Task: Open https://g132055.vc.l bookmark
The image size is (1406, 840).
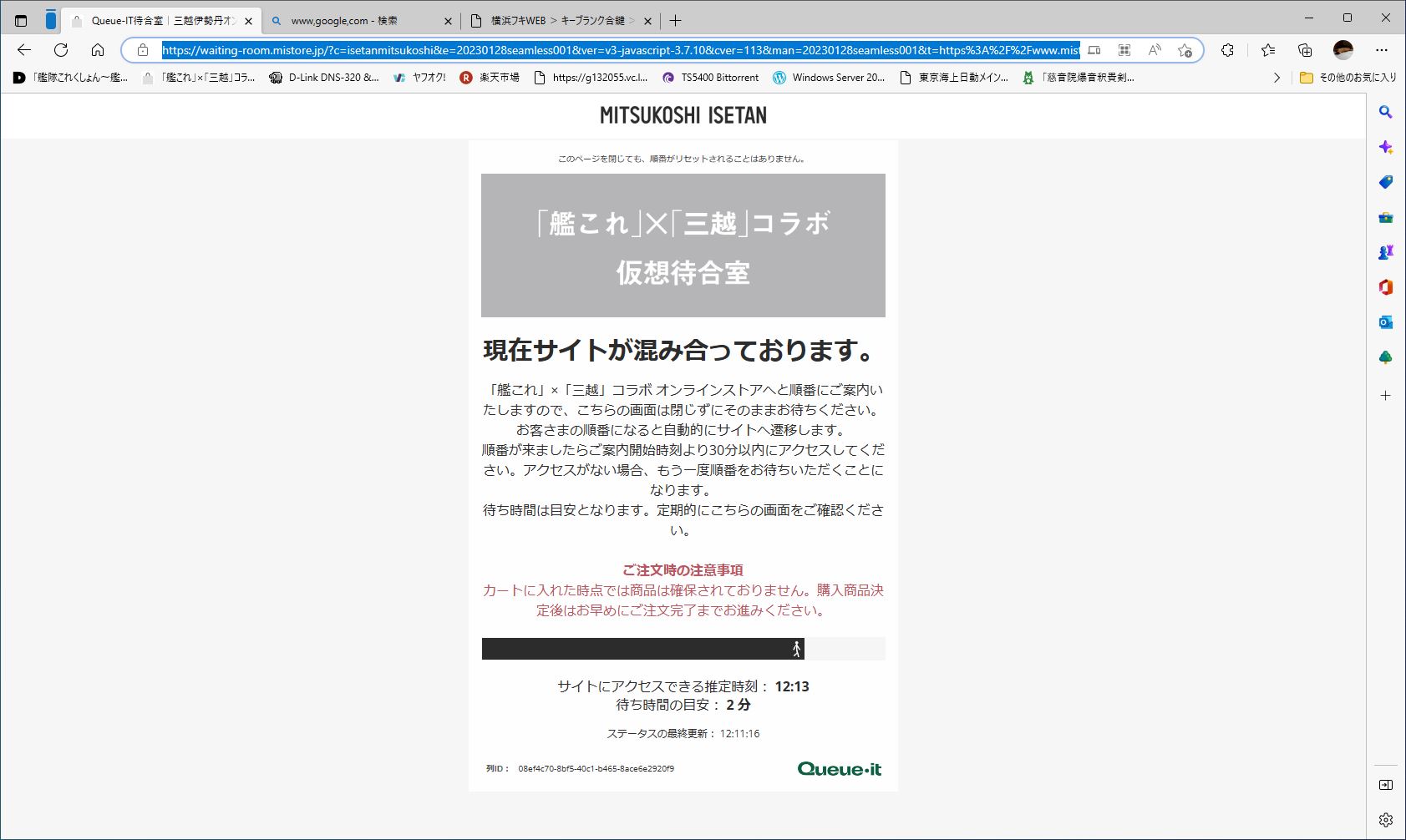Action: click(591, 78)
